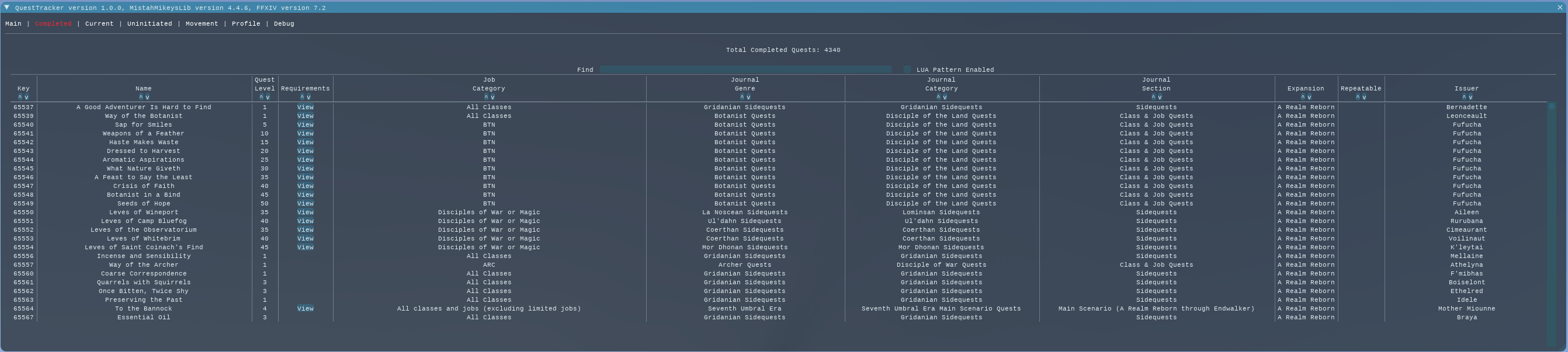Sort Name column descending with down arrow
Image resolution: width=1568 pixels, height=352 pixels.
[147, 97]
